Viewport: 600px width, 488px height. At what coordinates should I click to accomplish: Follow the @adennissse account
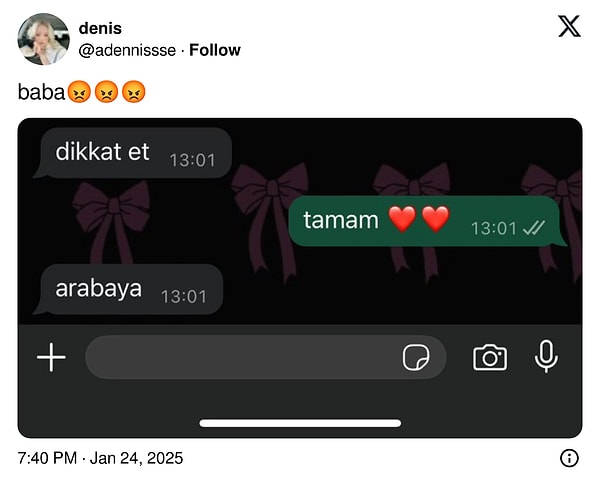pyautogui.click(x=215, y=50)
